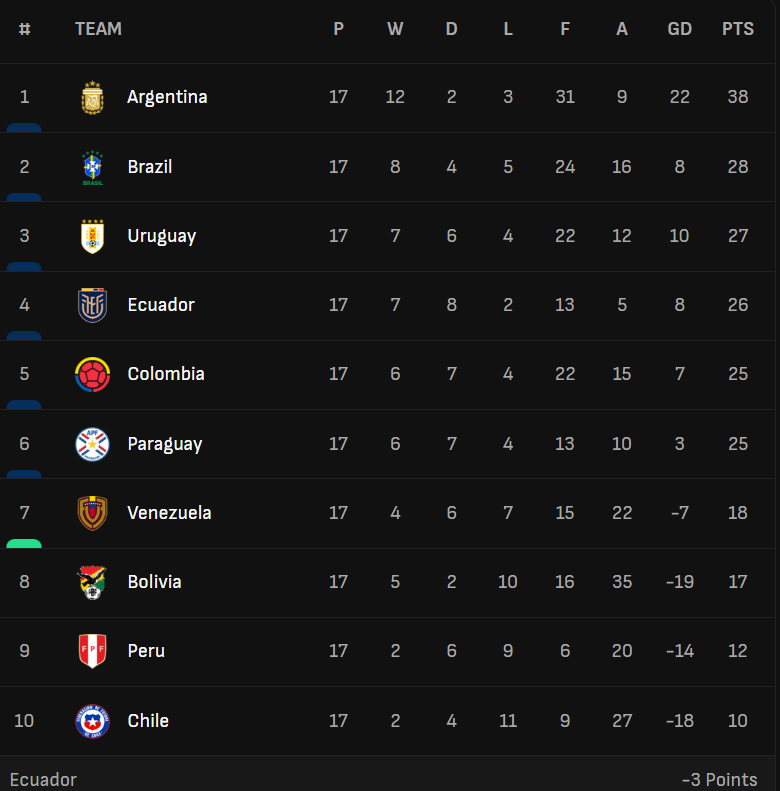The image size is (780, 791).
Task: Click the Chile federation badge
Action: click(92, 721)
